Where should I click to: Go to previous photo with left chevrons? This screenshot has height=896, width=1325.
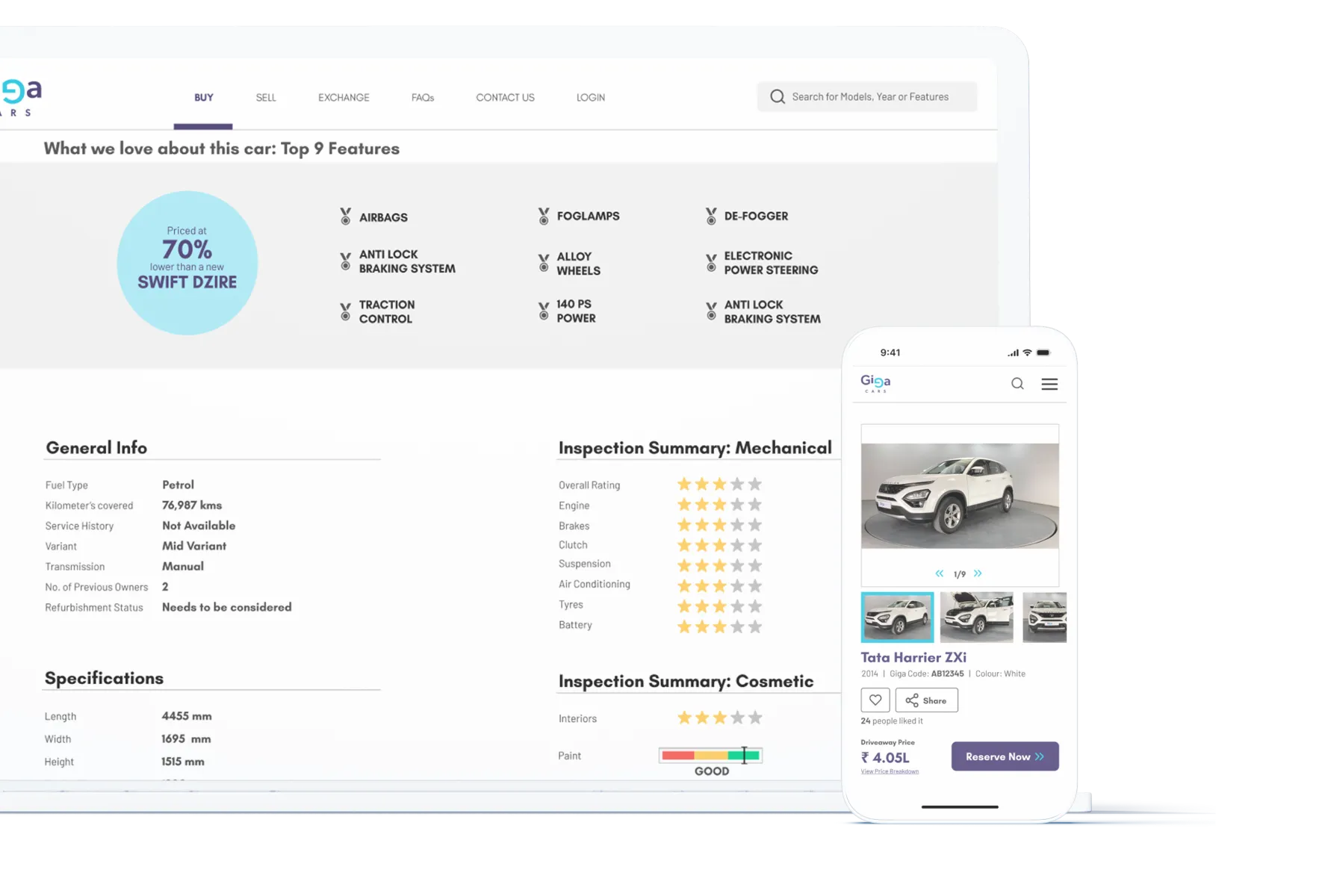tap(940, 573)
